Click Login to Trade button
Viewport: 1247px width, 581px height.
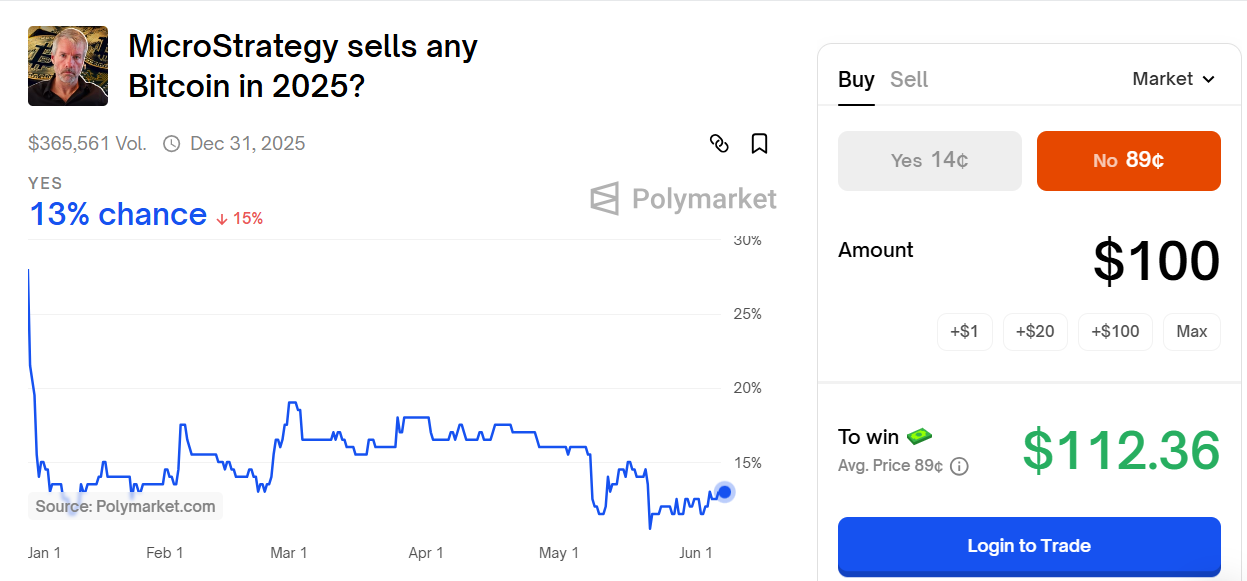point(1028,546)
